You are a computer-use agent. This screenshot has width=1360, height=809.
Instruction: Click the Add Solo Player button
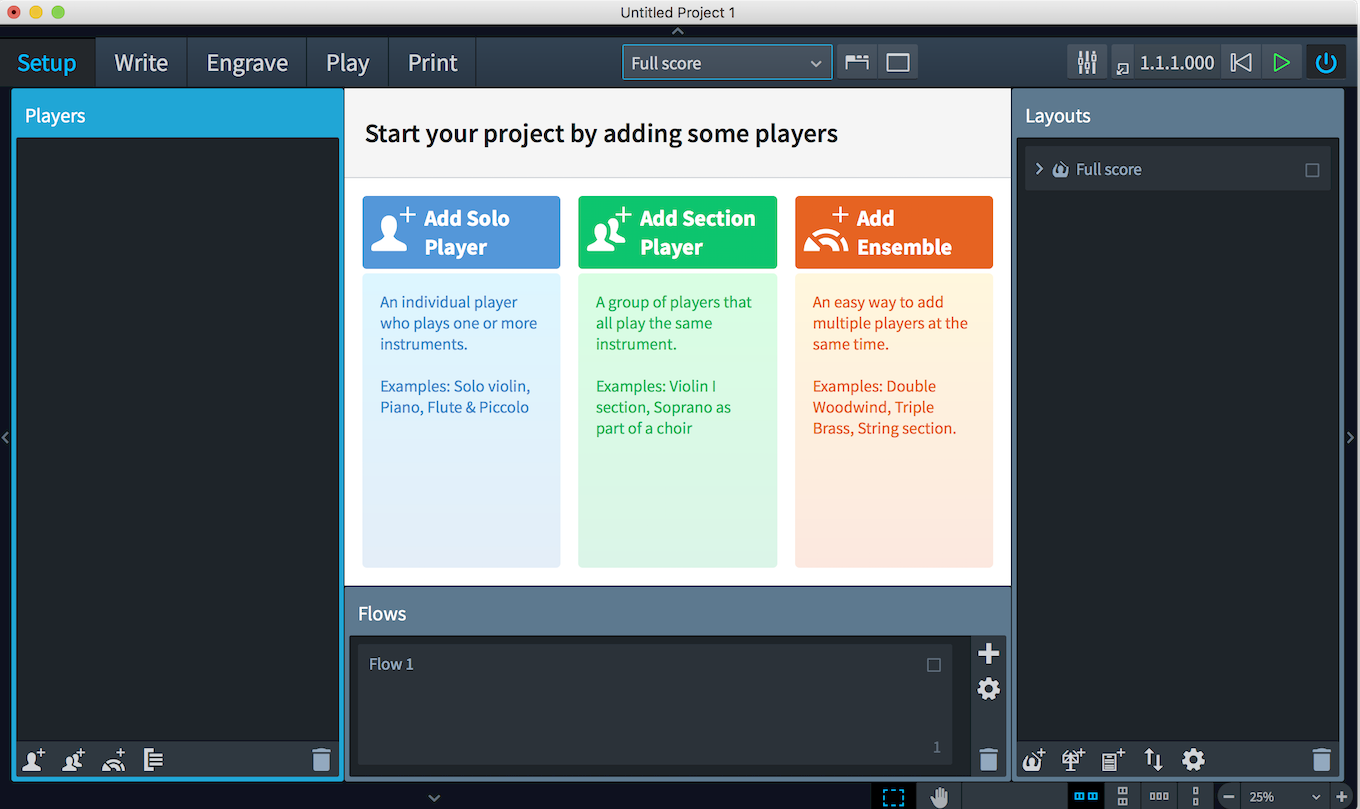[x=461, y=232]
